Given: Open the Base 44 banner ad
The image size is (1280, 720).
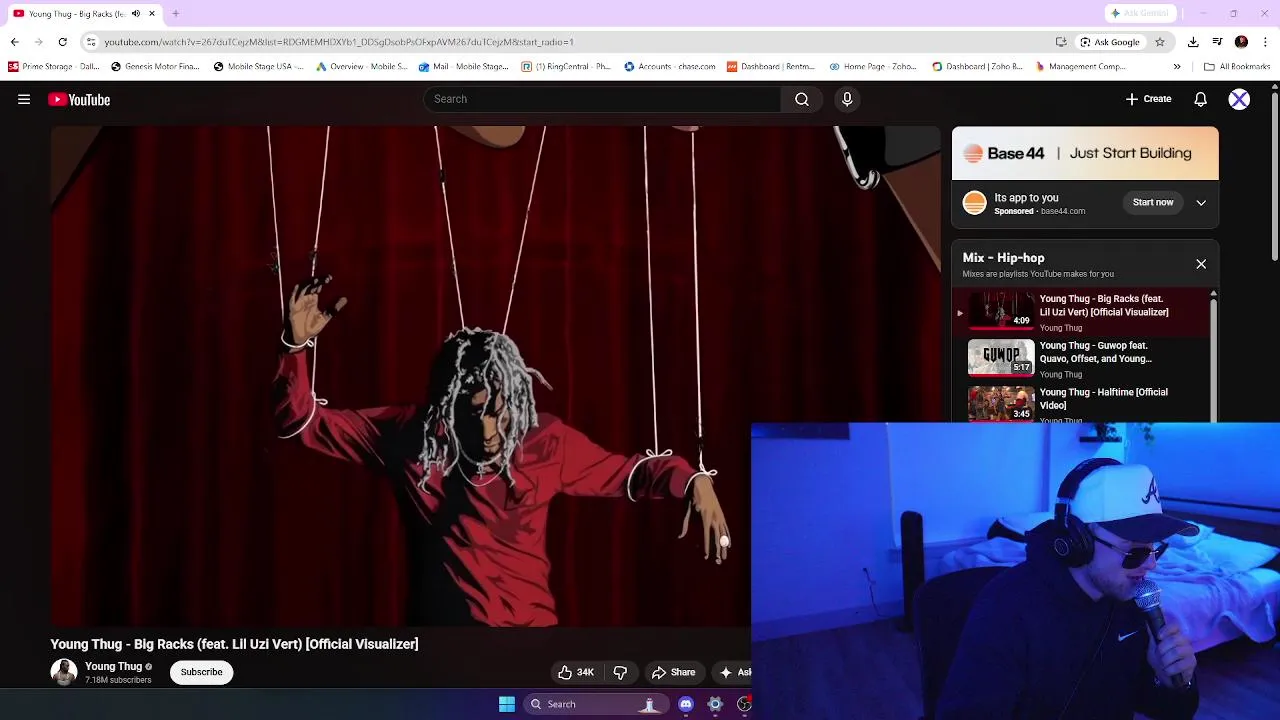Looking at the screenshot, I should [1085, 153].
